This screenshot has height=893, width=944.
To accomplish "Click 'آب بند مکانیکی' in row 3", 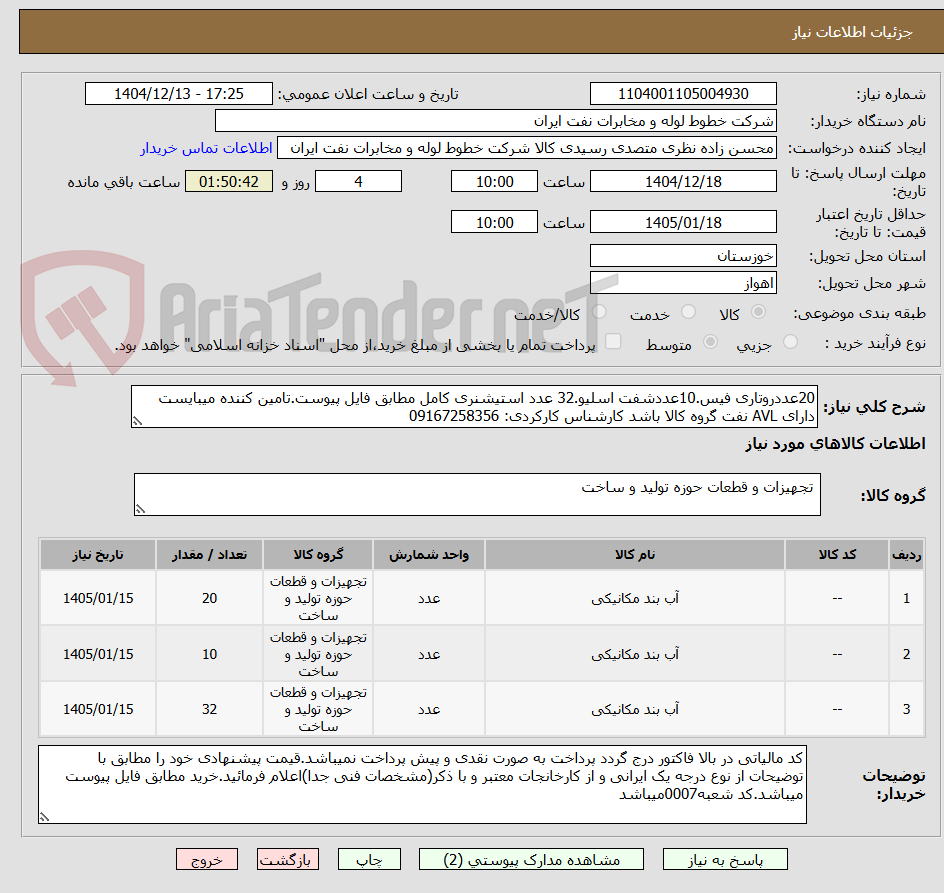I will click(x=635, y=709).
